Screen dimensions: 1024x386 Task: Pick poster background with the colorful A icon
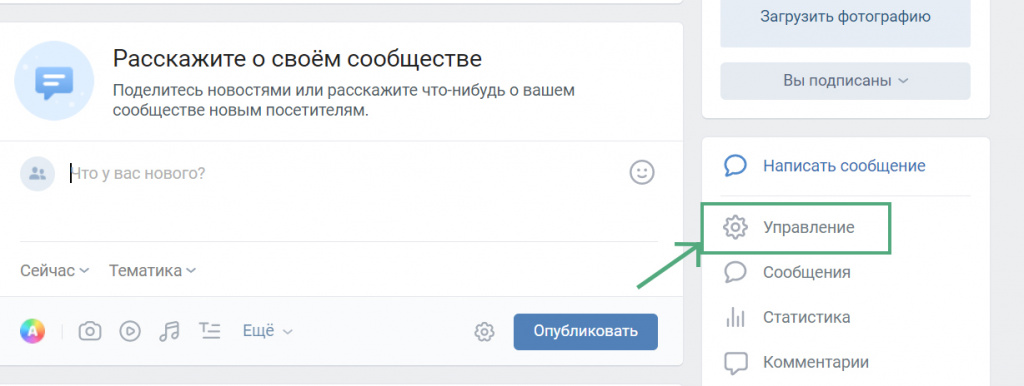pyautogui.click(x=33, y=331)
